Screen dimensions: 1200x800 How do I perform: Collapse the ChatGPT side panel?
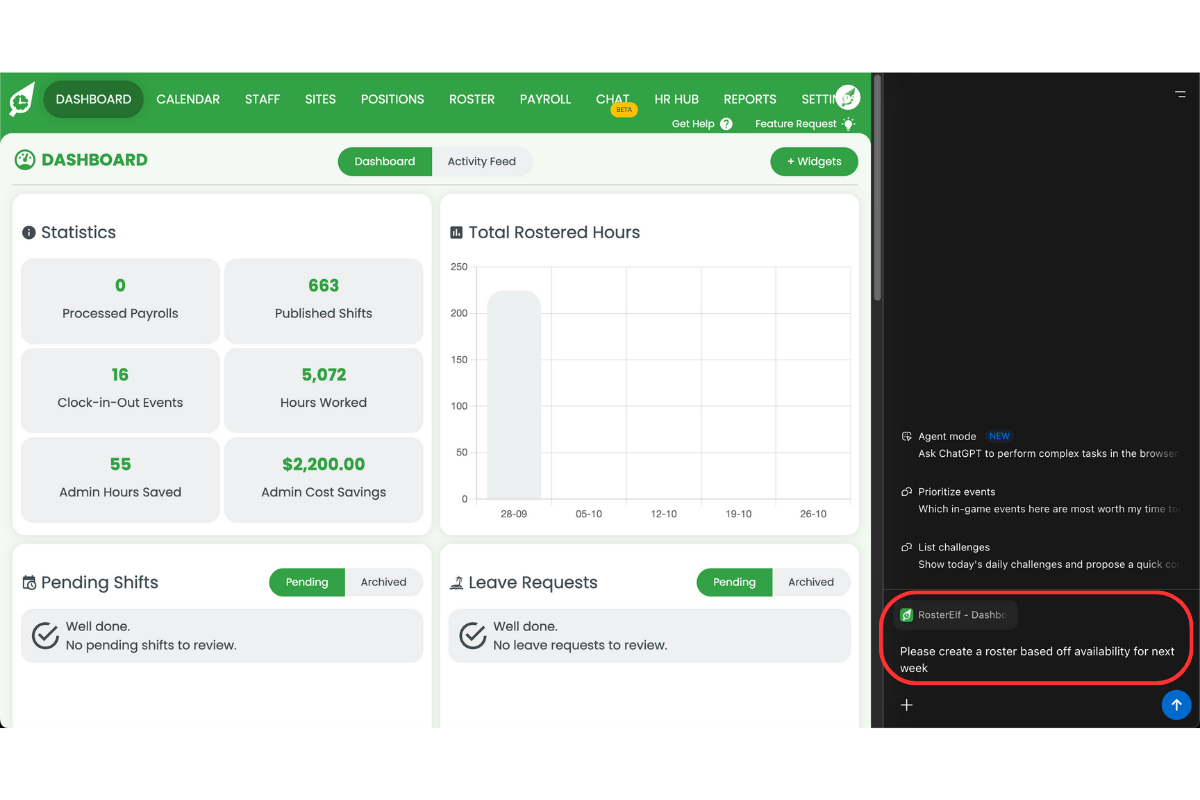[1180, 93]
